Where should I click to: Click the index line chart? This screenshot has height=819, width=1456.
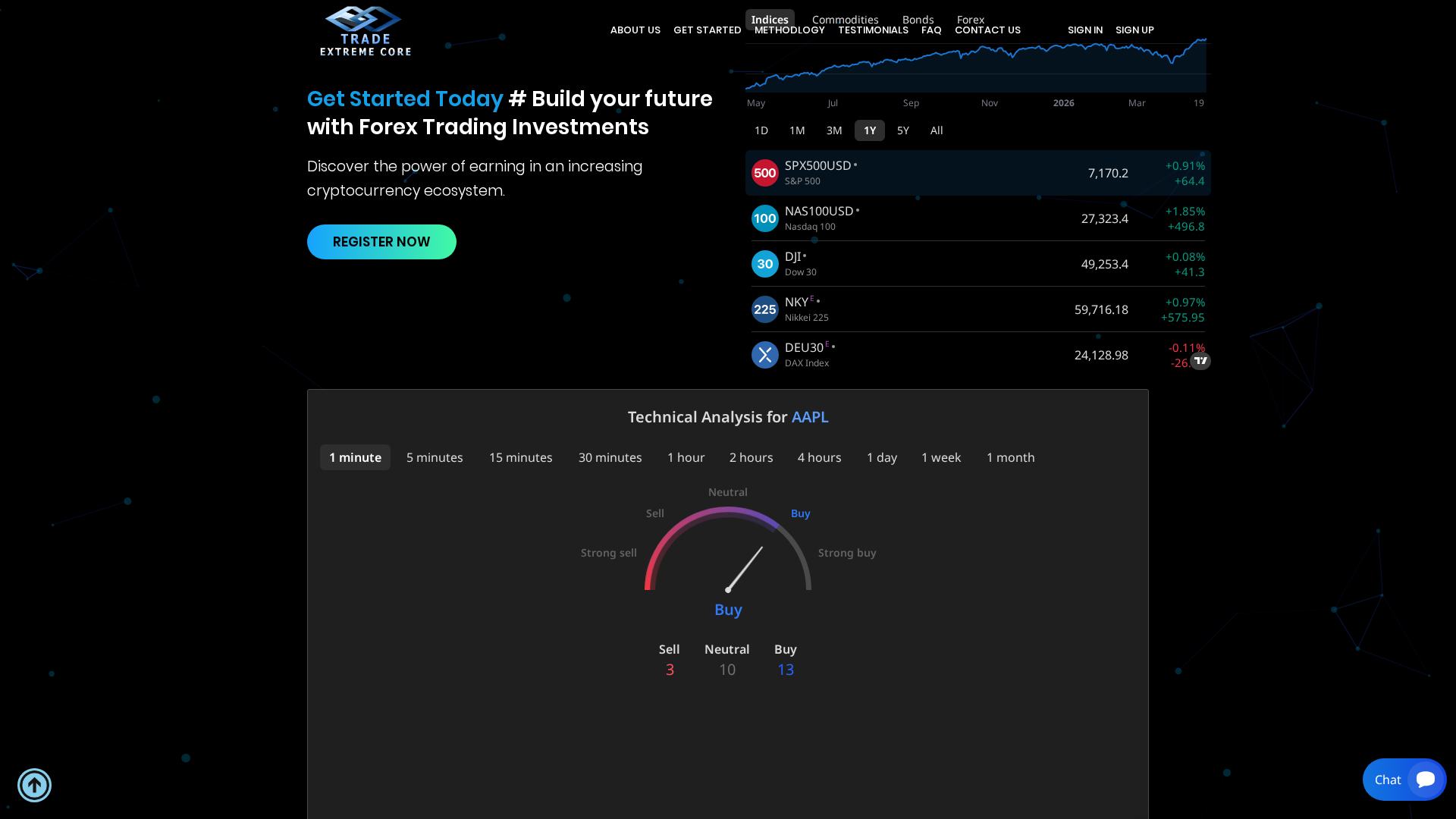(x=976, y=65)
